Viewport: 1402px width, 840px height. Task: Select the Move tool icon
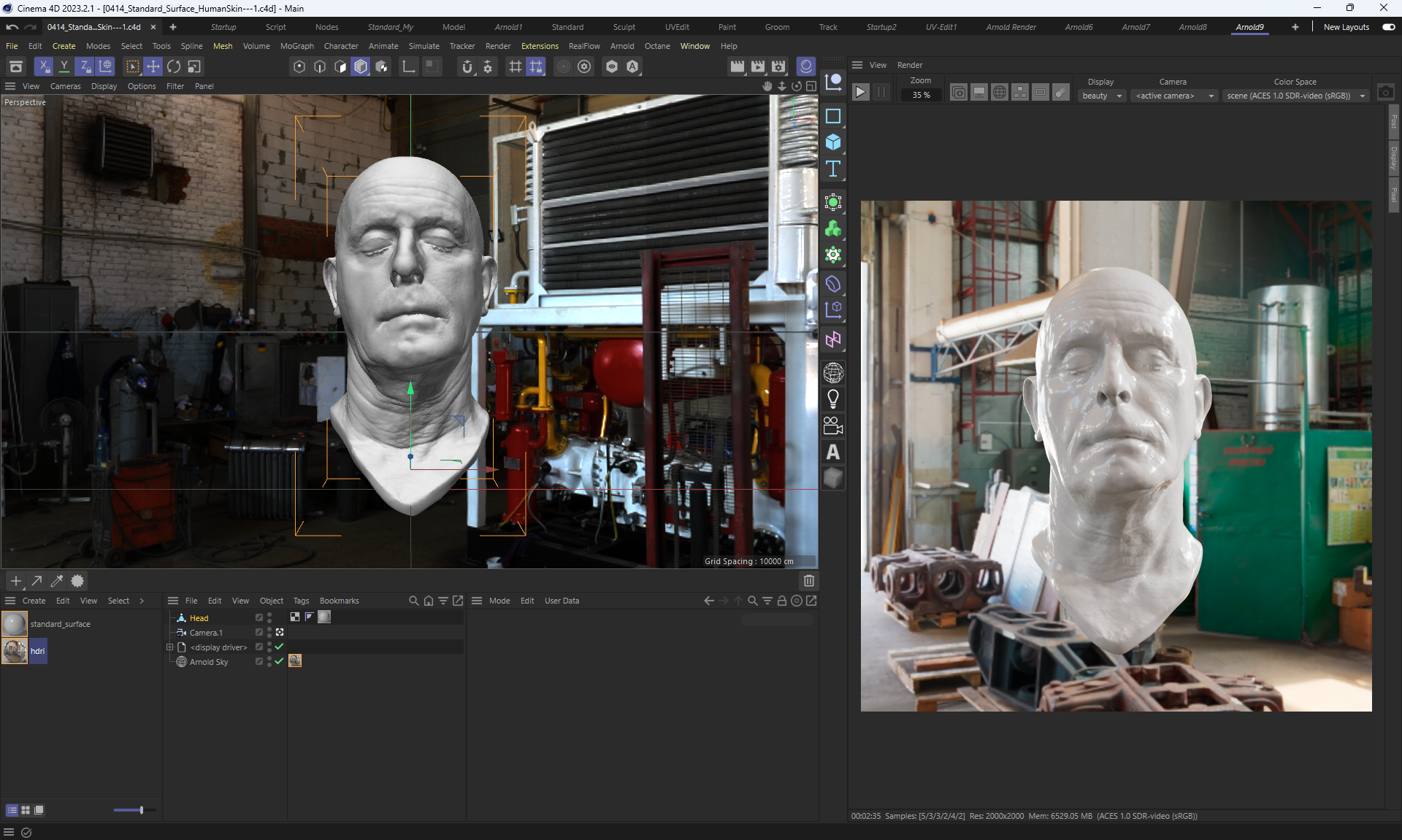point(153,66)
